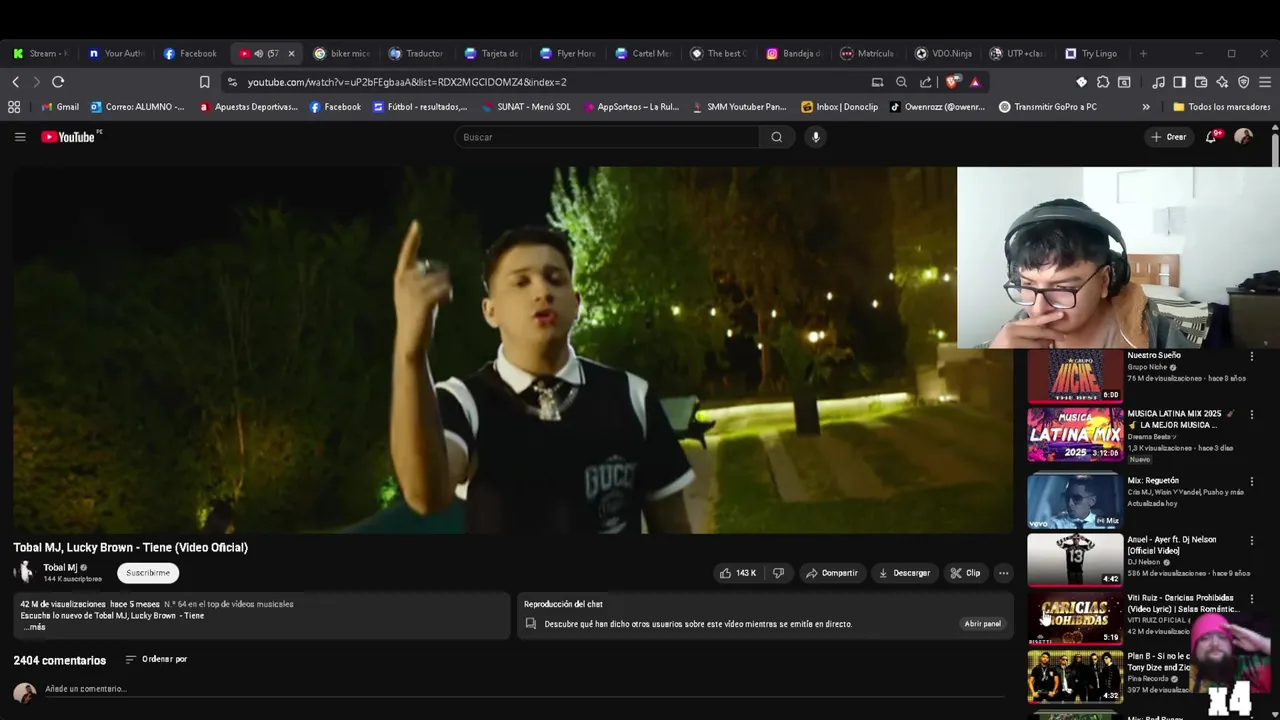The width and height of the screenshot is (1280, 720).
Task: Open the YouTube guide hamburger menu
Action: tap(20, 137)
